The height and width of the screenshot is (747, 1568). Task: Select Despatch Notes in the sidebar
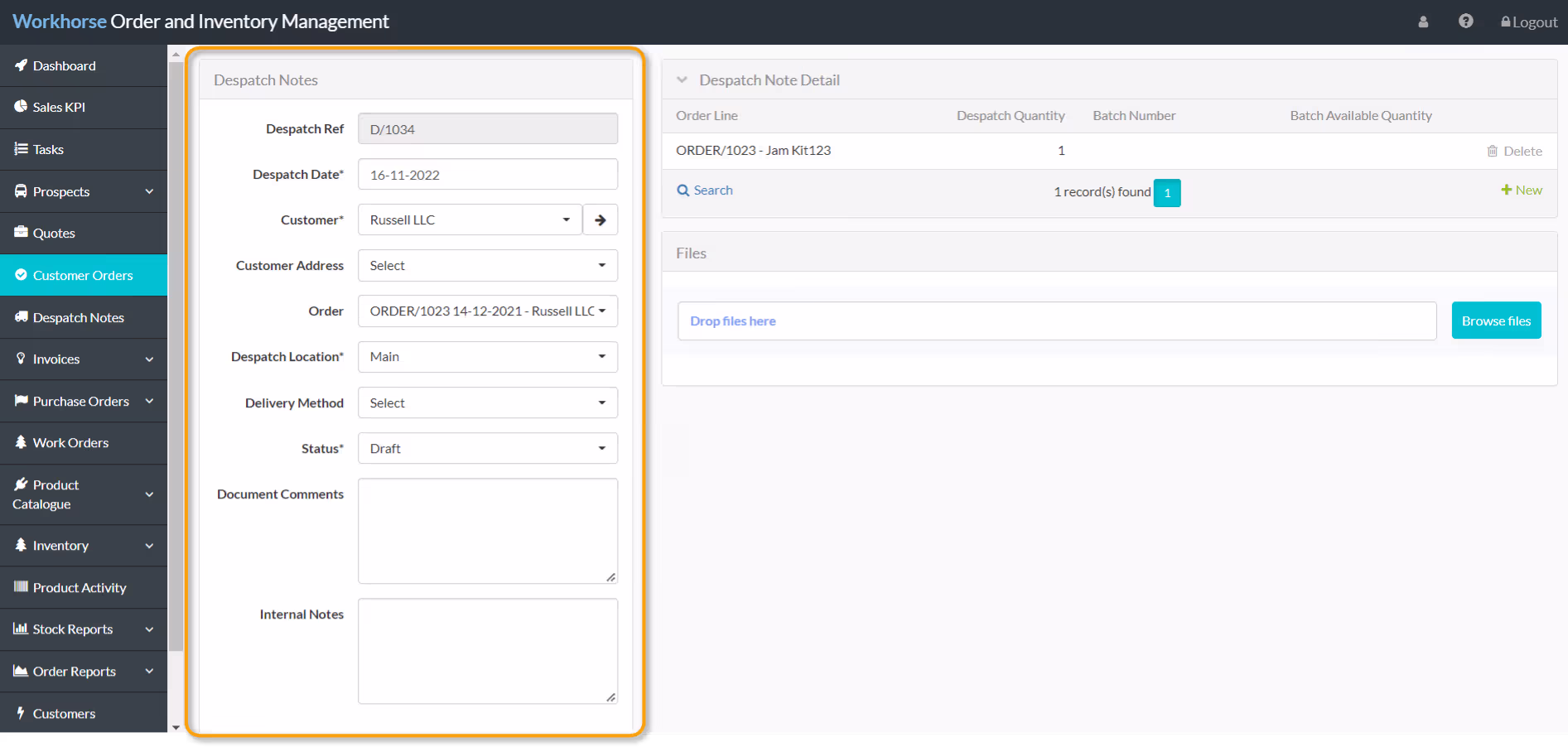tap(84, 317)
